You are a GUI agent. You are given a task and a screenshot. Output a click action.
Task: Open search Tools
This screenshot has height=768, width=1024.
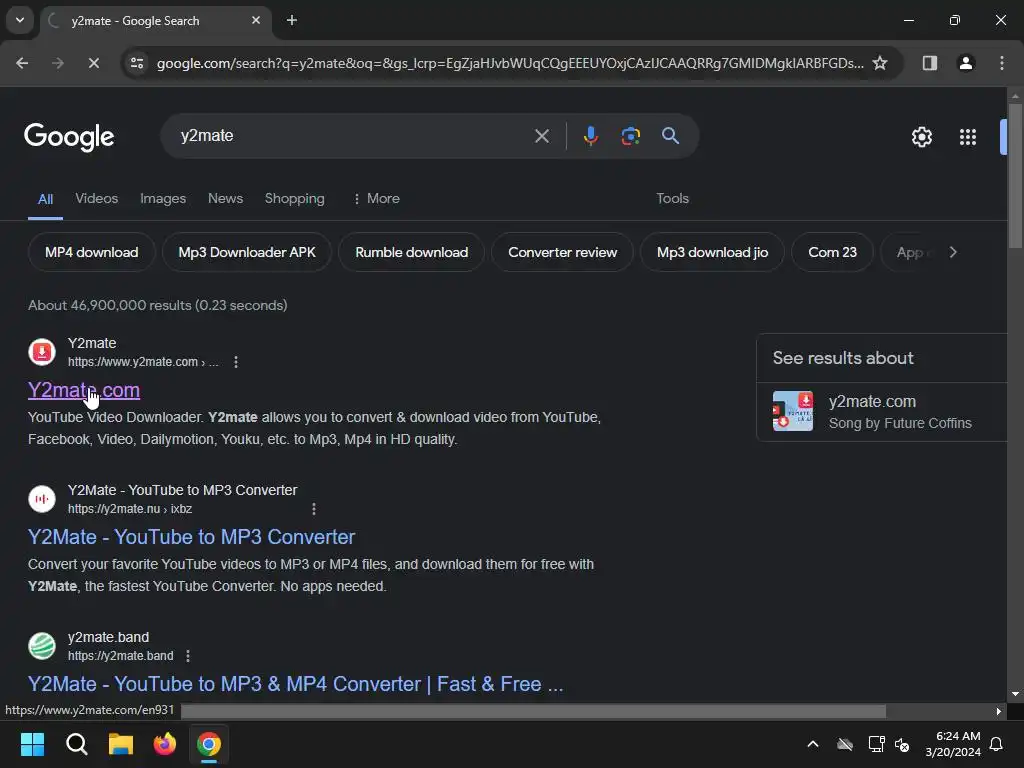click(x=673, y=199)
